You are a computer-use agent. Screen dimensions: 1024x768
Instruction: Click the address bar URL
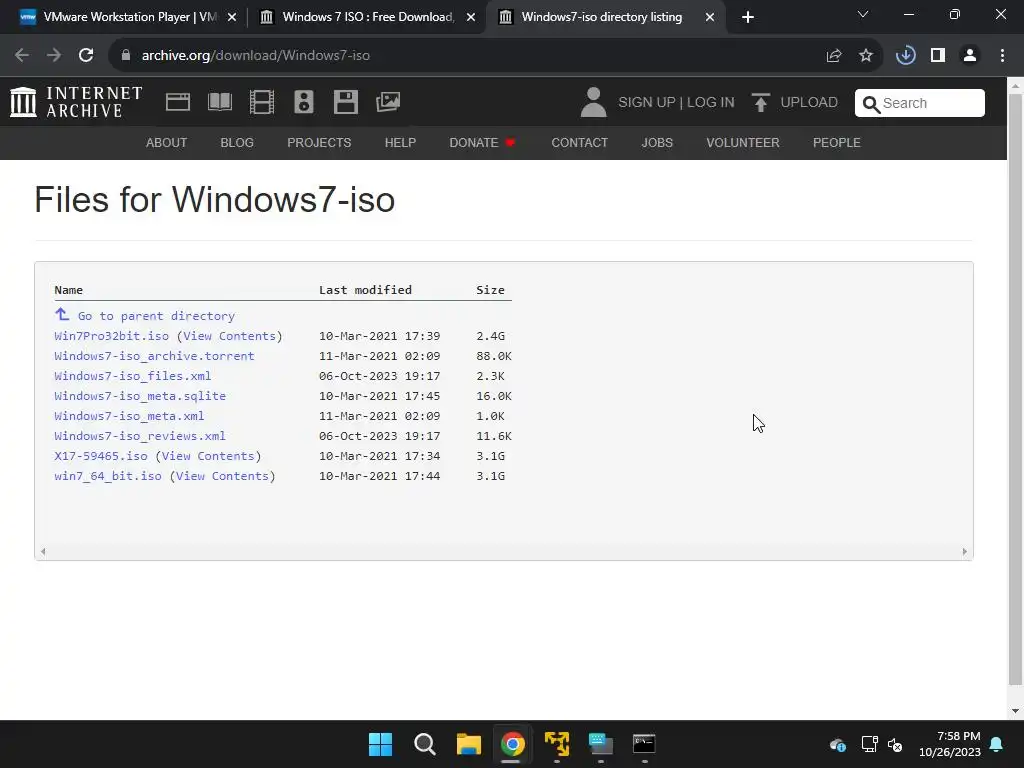tap(256, 56)
